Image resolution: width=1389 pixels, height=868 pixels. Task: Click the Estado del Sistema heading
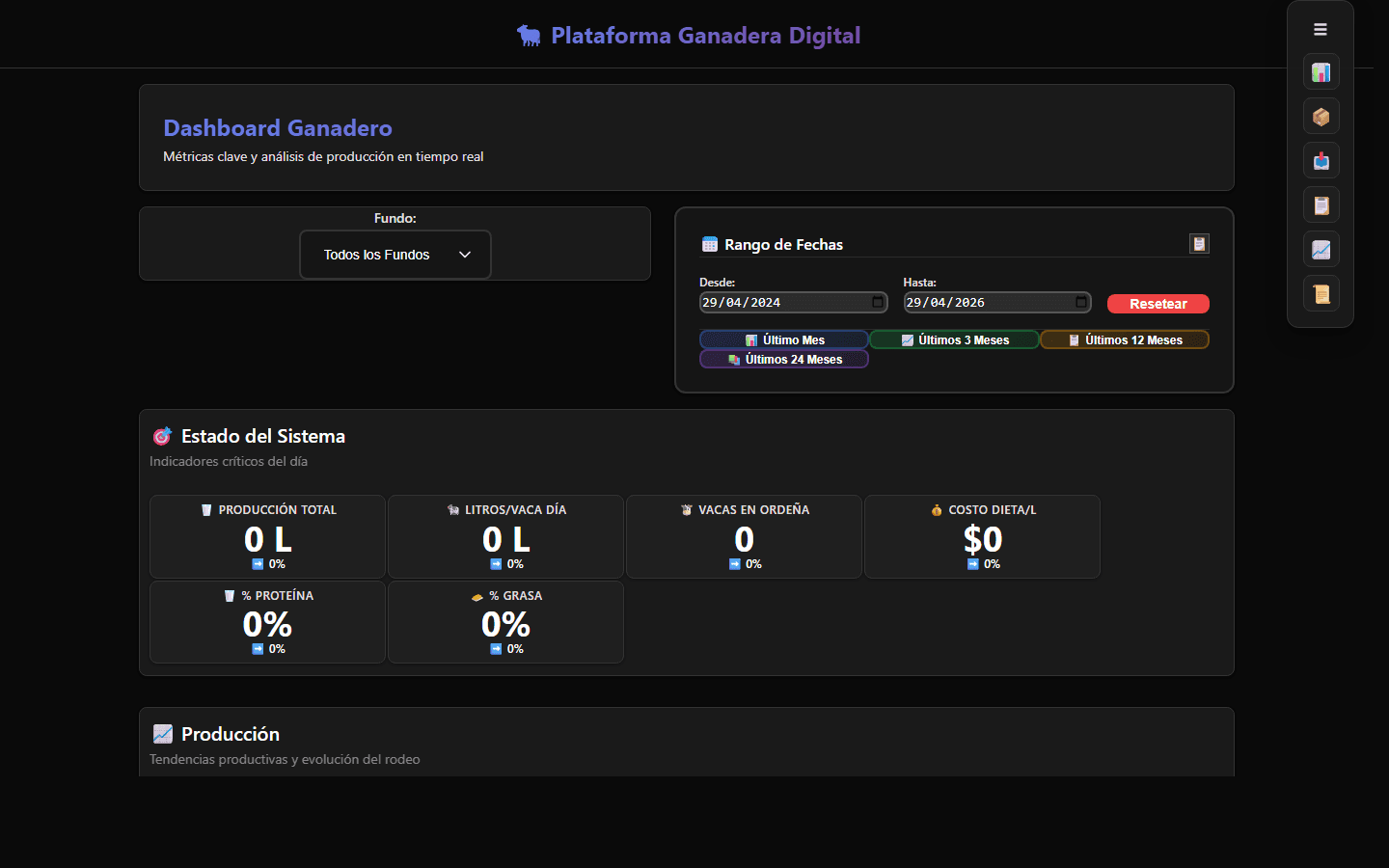coord(263,436)
